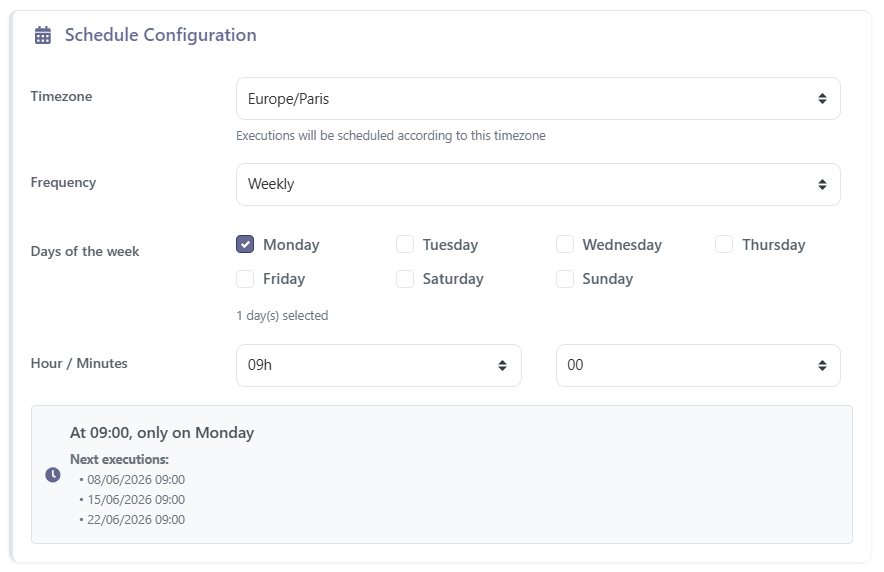The image size is (884, 572).
Task: Open the Weekly frequency dropdown
Action: click(x=538, y=184)
